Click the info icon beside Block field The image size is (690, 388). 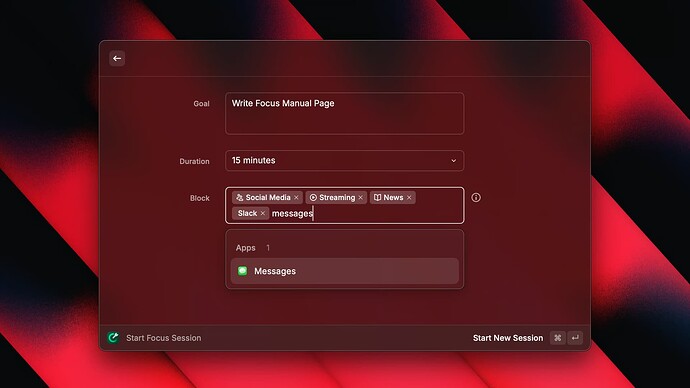476,198
